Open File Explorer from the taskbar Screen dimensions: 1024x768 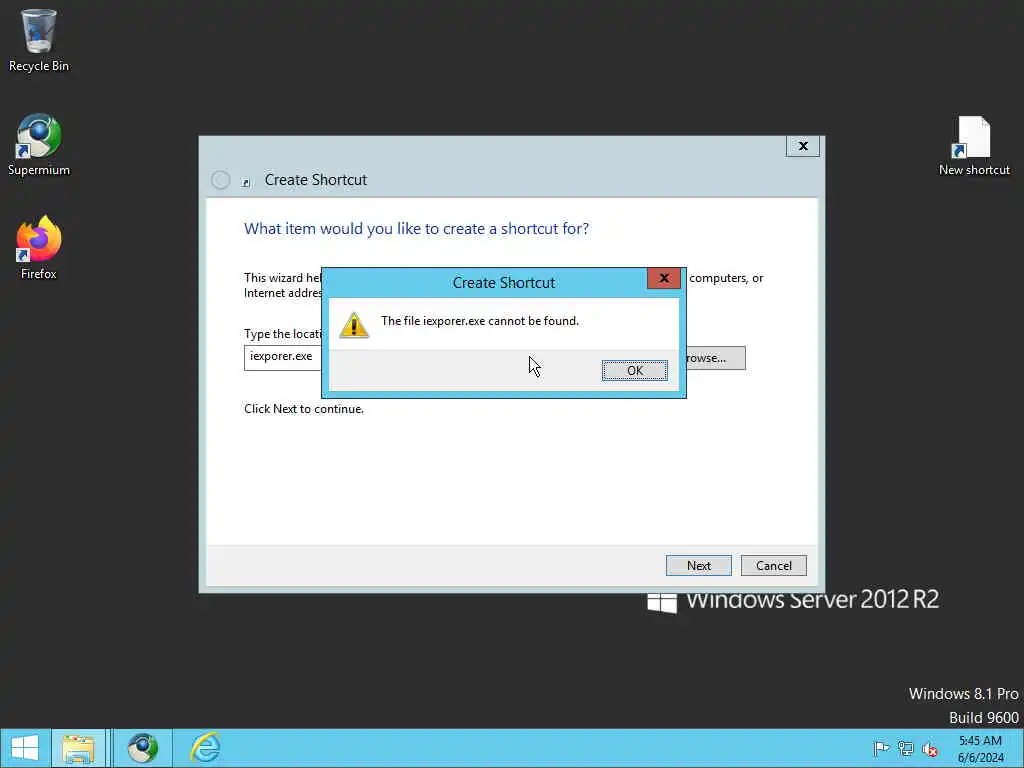78,748
